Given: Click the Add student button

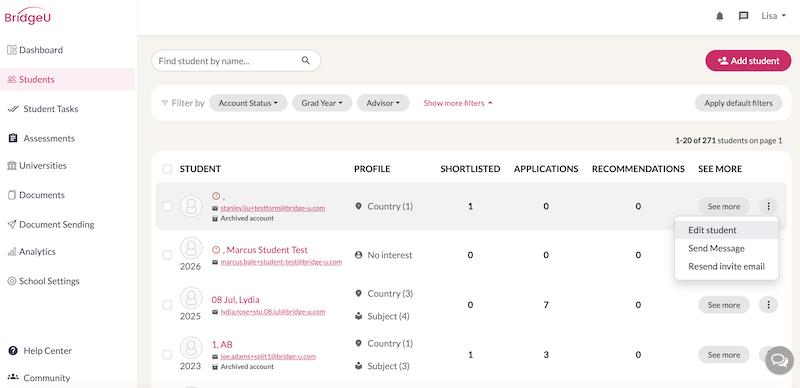Looking at the screenshot, I should coord(748,60).
